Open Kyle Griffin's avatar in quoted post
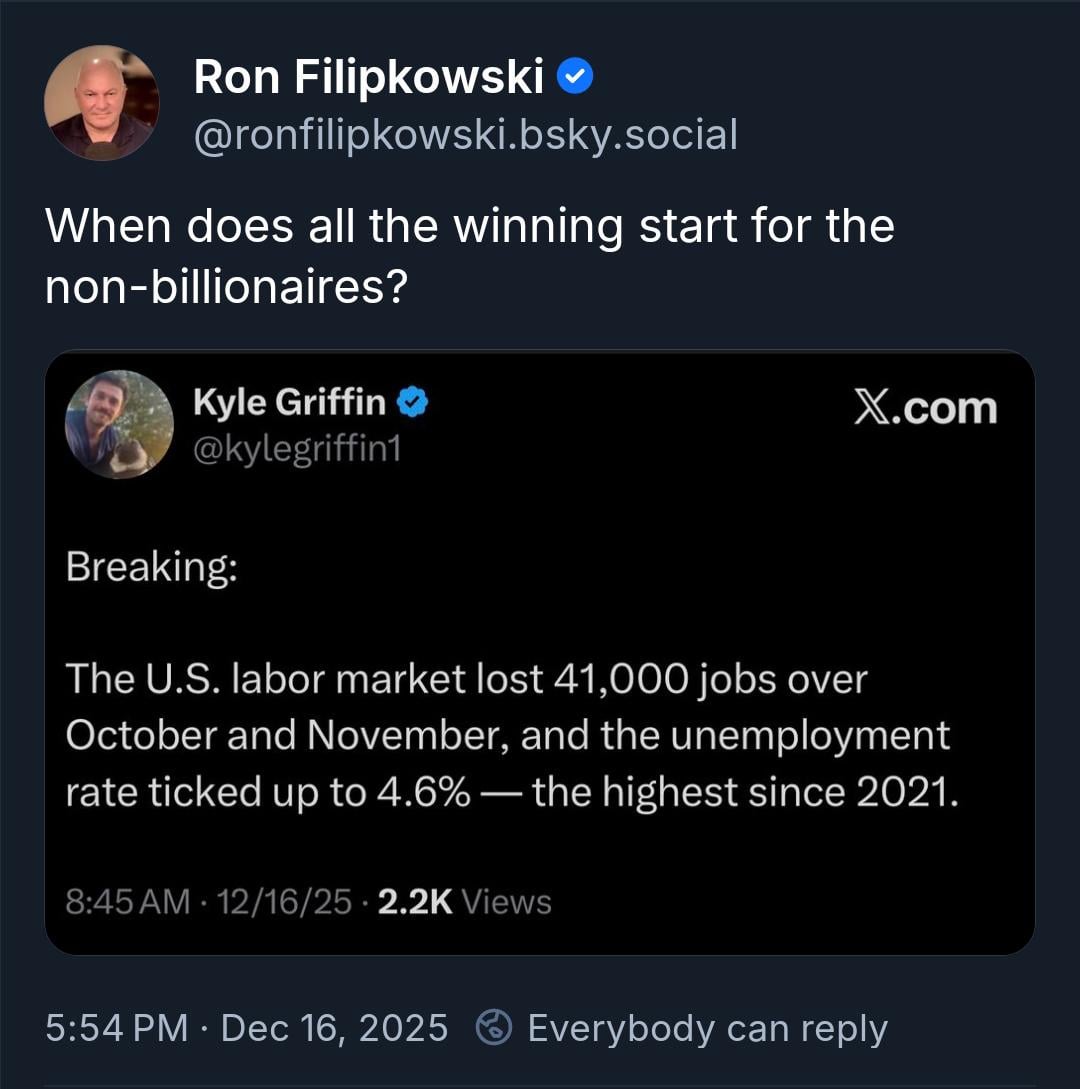The width and height of the screenshot is (1080, 1089). click(119, 424)
